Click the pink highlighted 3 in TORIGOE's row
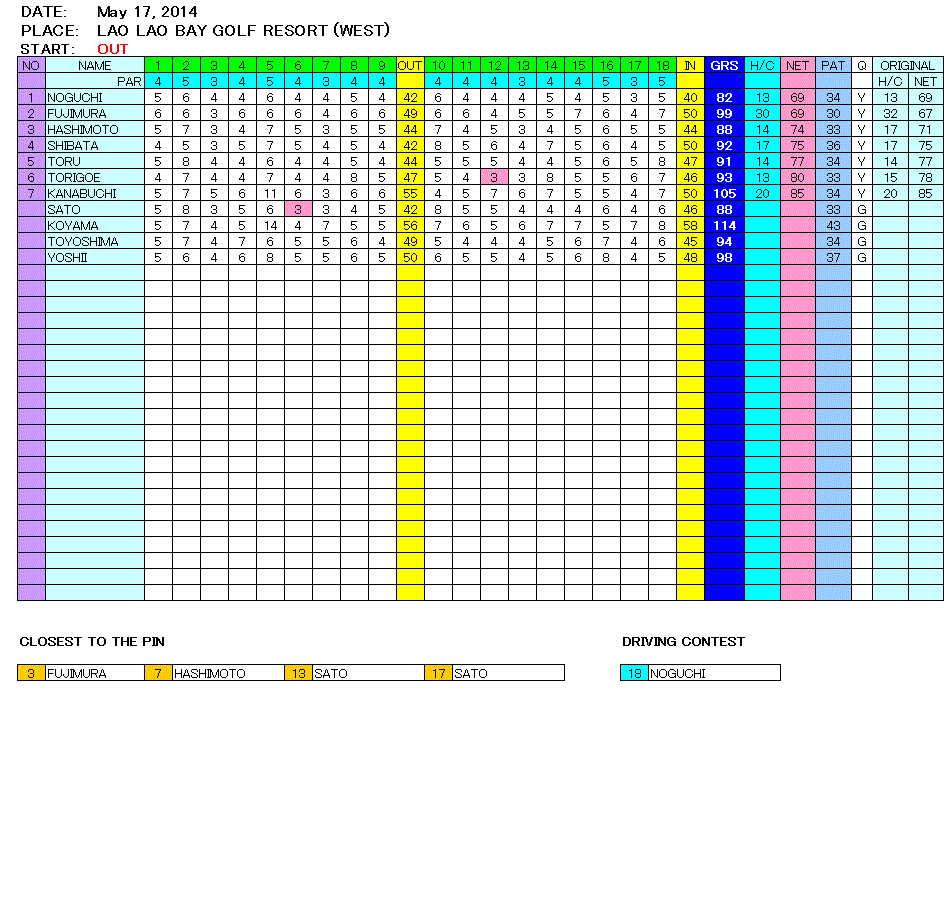This screenshot has width=944, height=912. pyautogui.click(x=494, y=178)
